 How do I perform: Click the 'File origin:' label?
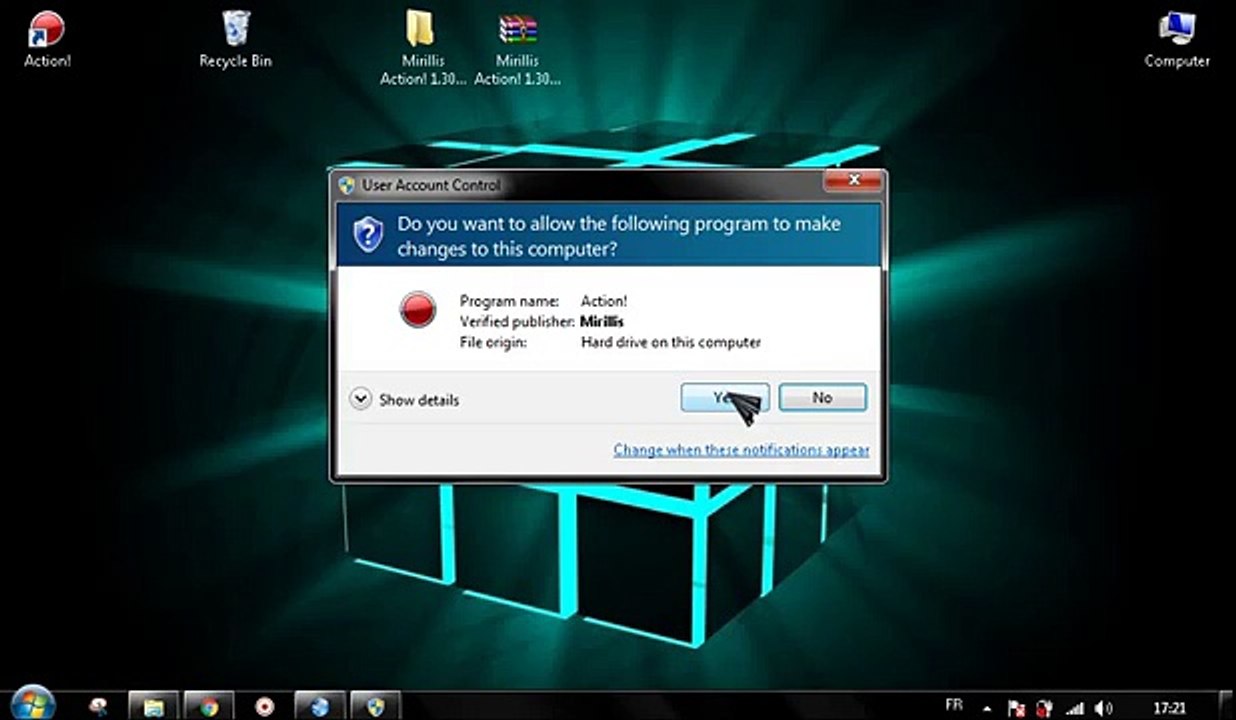click(493, 342)
